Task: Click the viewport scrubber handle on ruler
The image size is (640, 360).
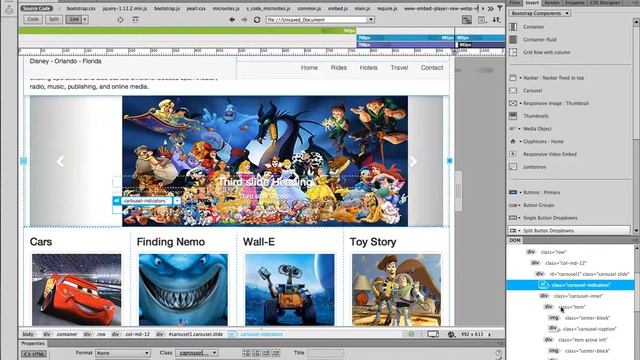Action: click(454, 52)
